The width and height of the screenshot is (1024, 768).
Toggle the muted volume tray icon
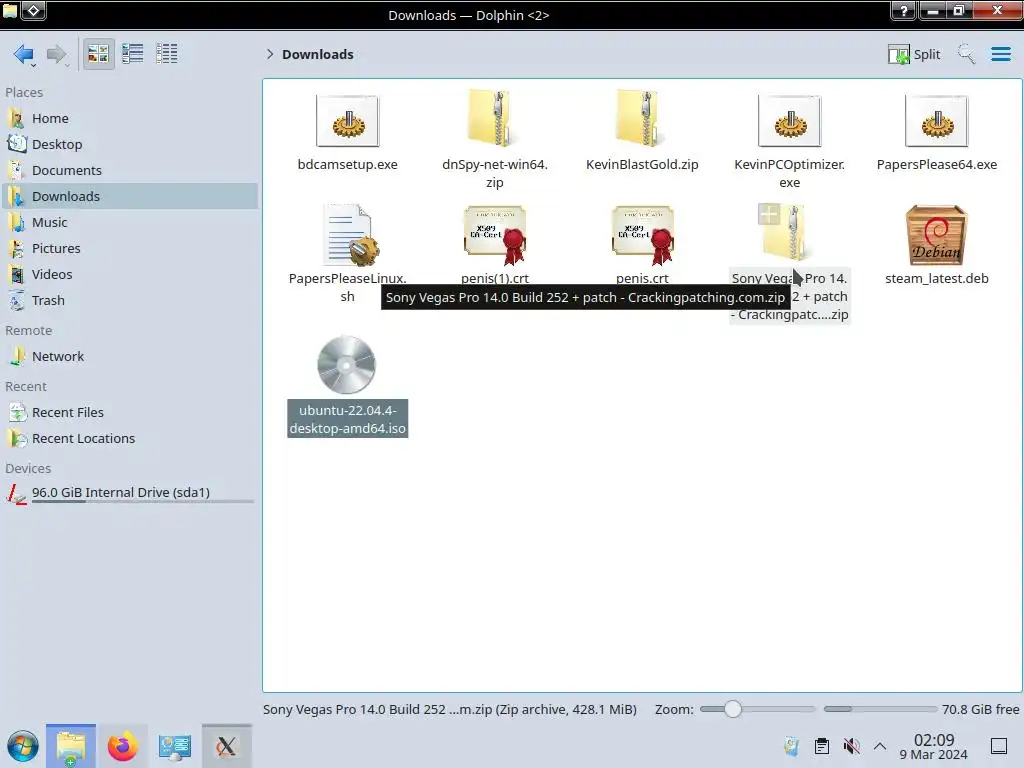pyautogui.click(x=851, y=746)
